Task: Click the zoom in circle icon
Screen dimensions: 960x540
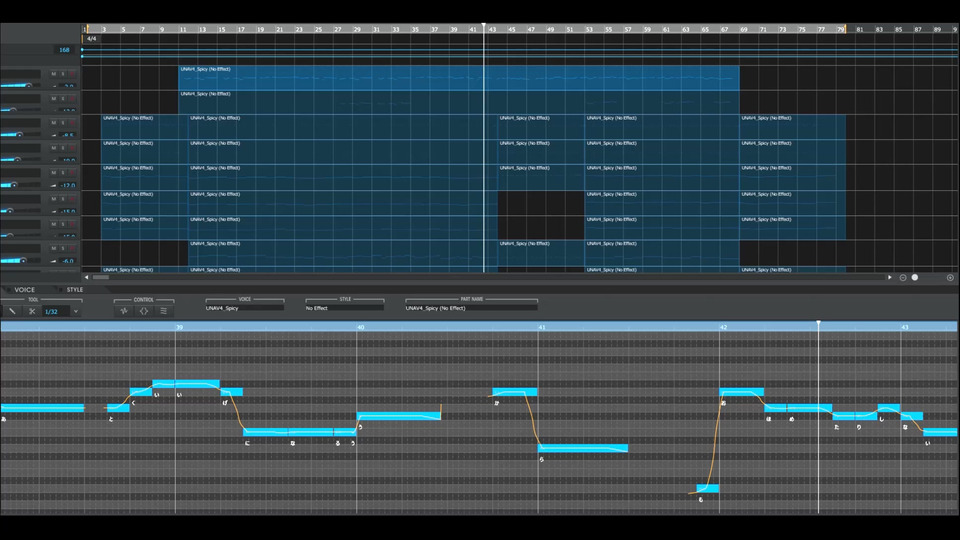Action: pos(950,277)
